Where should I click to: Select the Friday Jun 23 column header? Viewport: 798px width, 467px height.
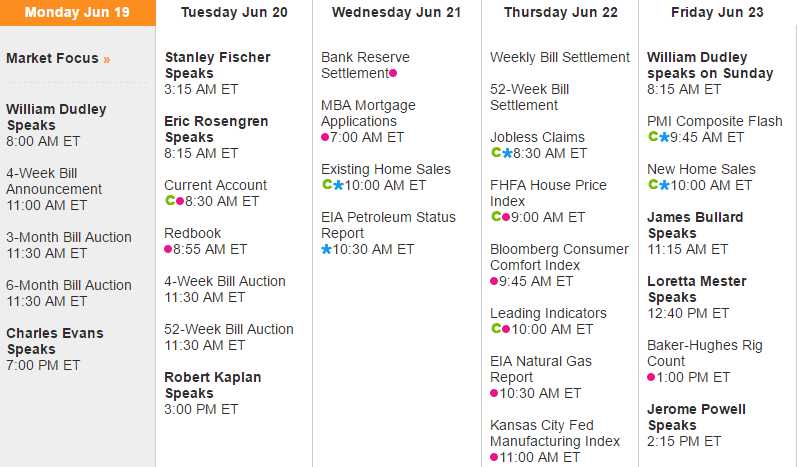[x=717, y=13]
